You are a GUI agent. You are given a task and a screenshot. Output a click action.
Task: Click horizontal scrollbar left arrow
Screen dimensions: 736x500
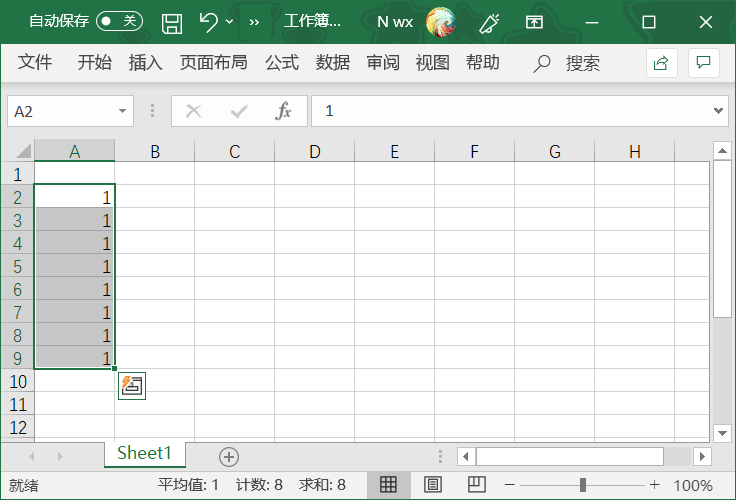[466, 456]
